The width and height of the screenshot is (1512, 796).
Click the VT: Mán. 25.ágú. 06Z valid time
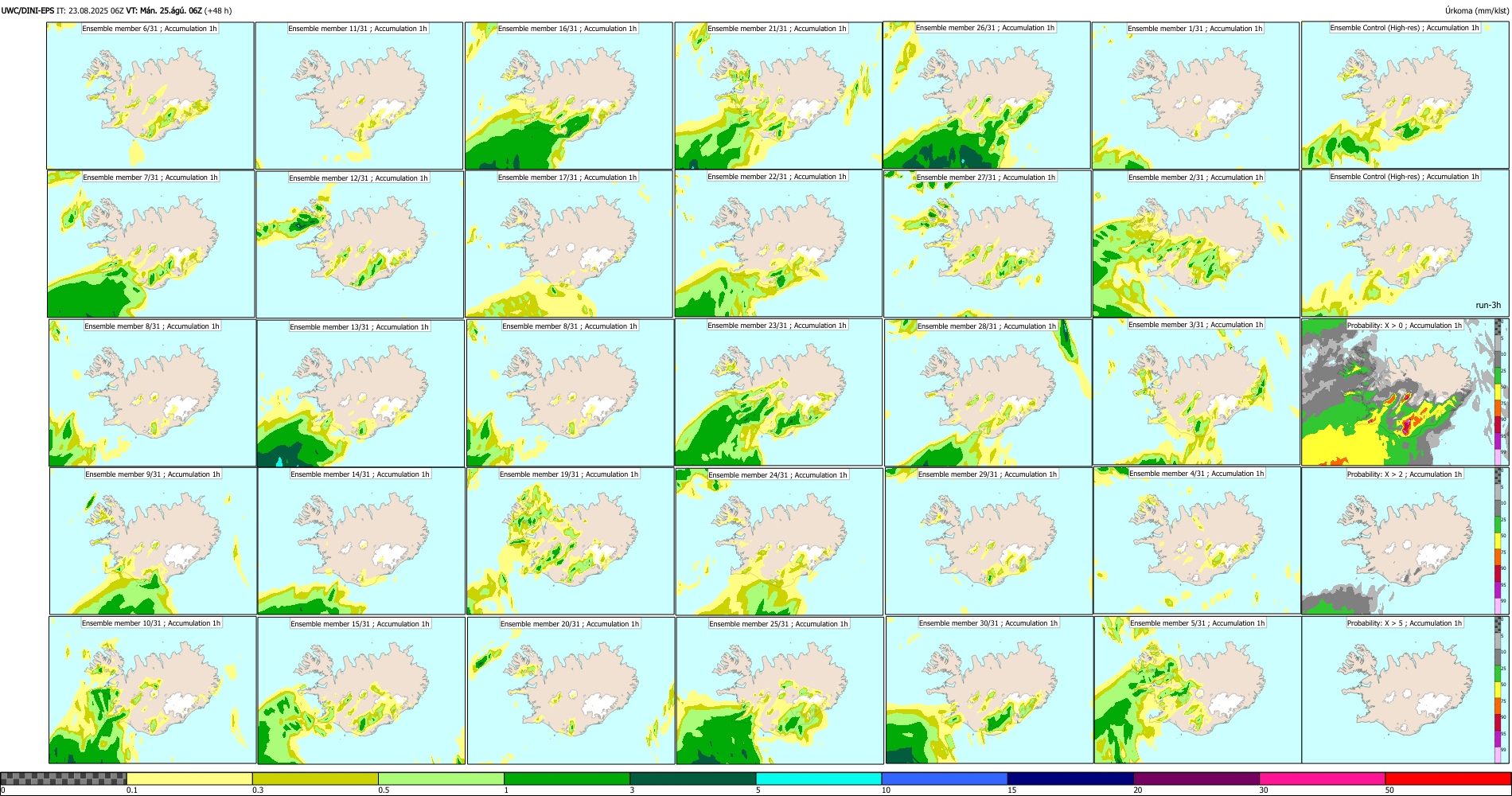[164, 10]
